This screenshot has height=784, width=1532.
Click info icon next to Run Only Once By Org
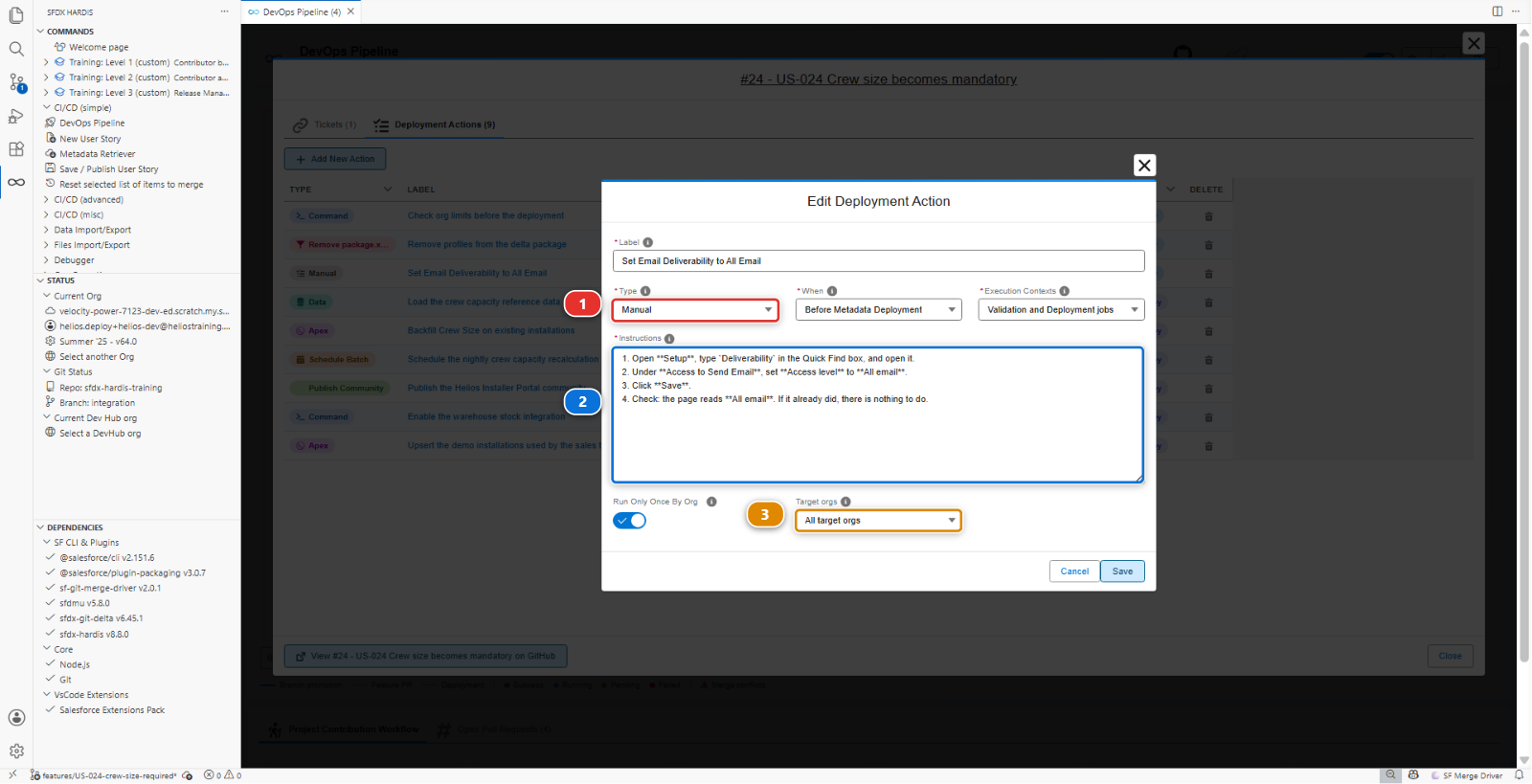(711, 502)
